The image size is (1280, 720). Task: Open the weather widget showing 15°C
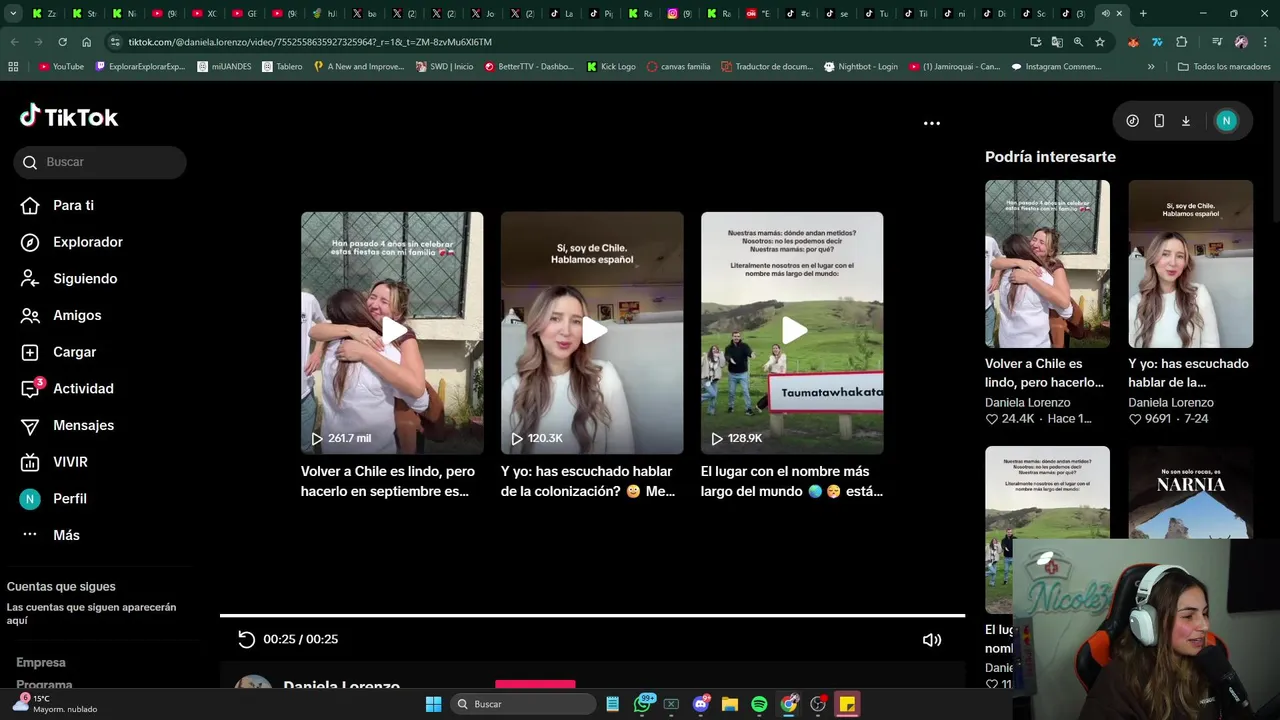point(55,704)
